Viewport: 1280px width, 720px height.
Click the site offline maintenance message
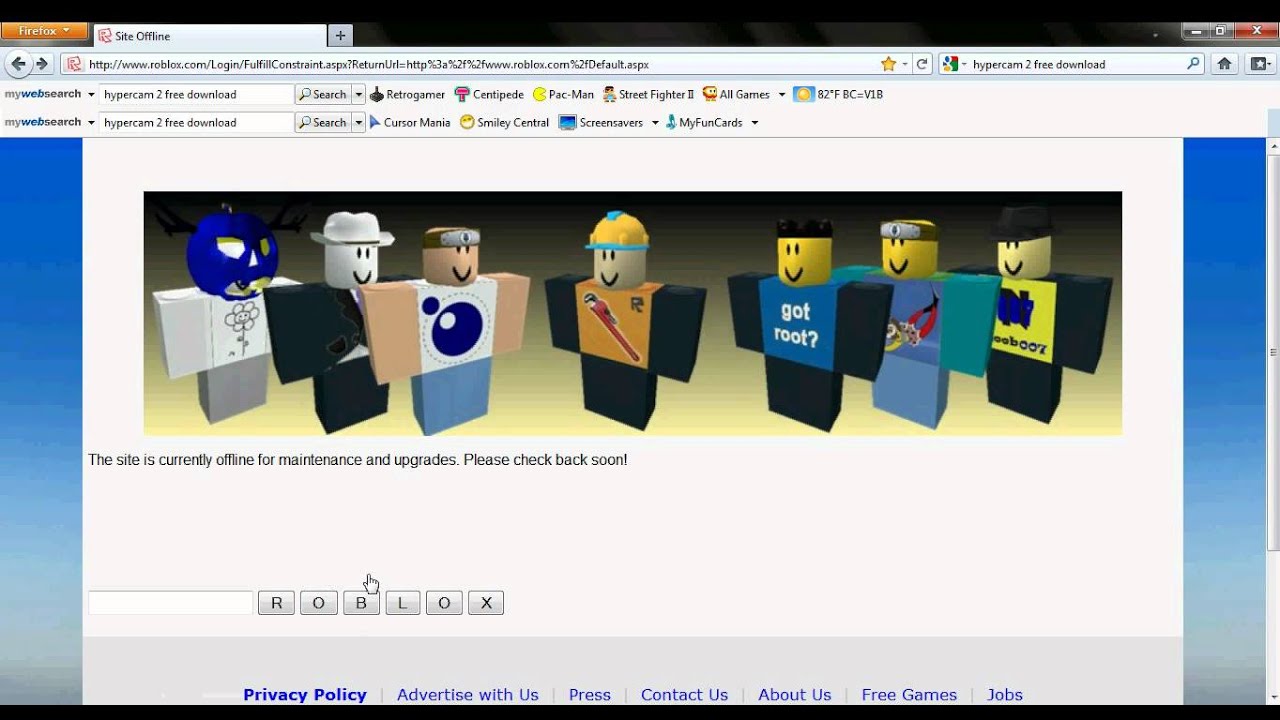click(358, 460)
